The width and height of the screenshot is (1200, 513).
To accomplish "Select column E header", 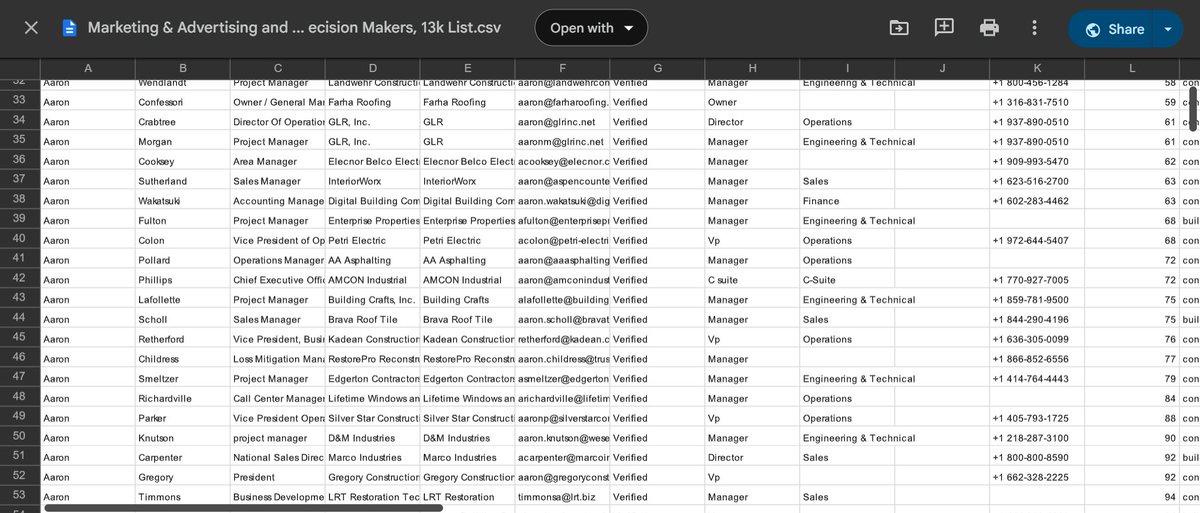I will click(x=467, y=68).
